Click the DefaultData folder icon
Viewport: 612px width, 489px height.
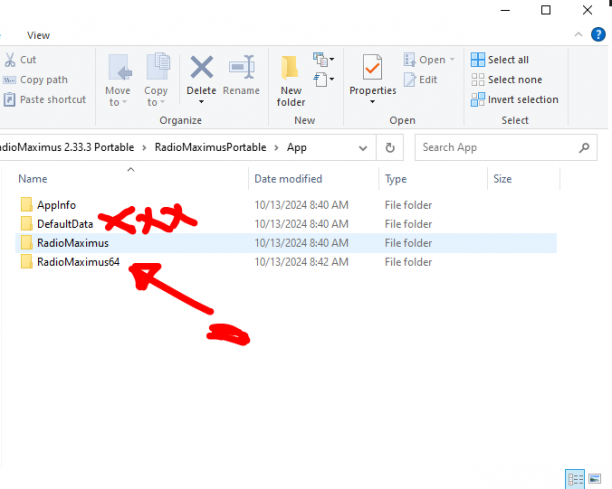[x=27, y=224]
